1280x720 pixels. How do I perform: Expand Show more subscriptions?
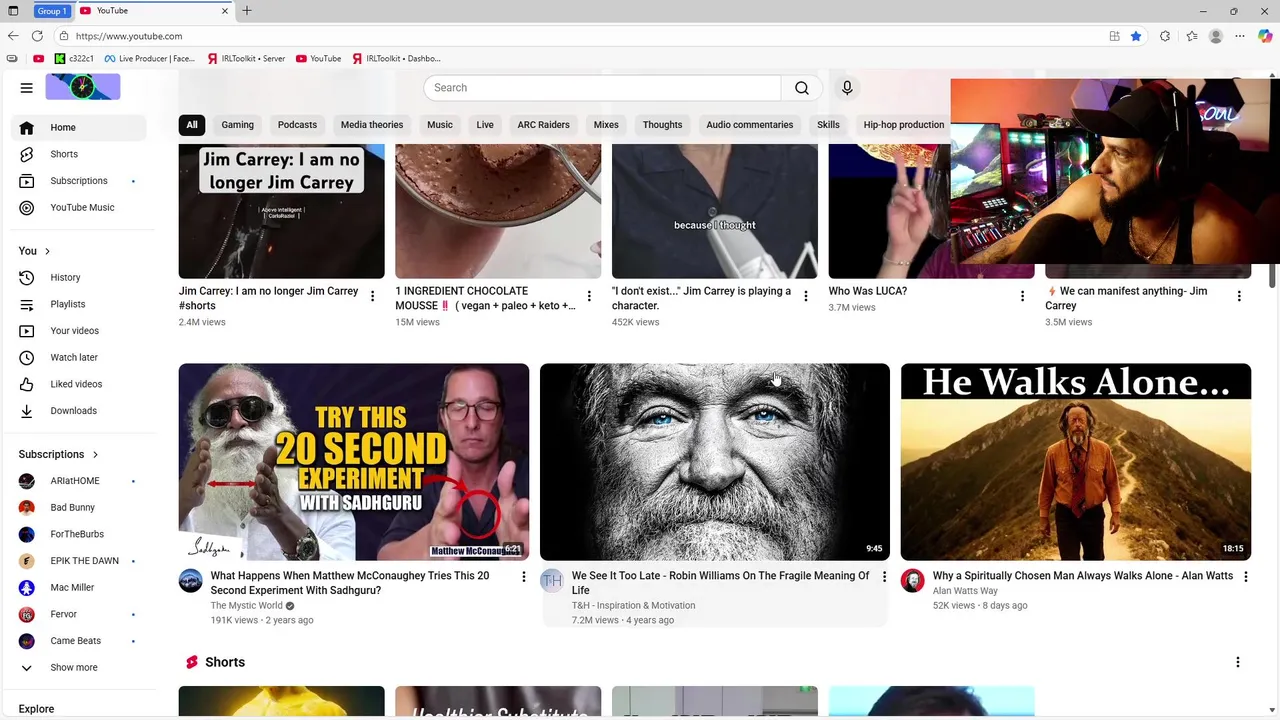click(79, 667)
